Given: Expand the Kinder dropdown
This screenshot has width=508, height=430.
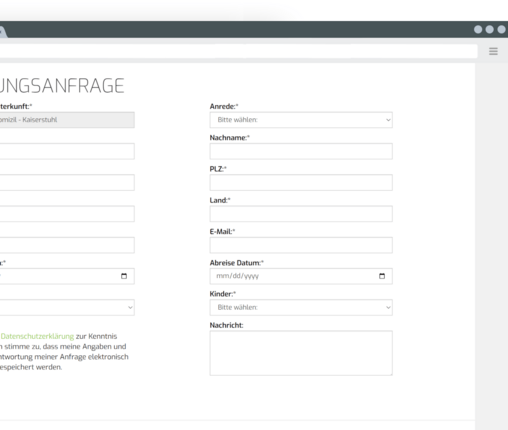Looking at the screenshot, I should (301, 307).
